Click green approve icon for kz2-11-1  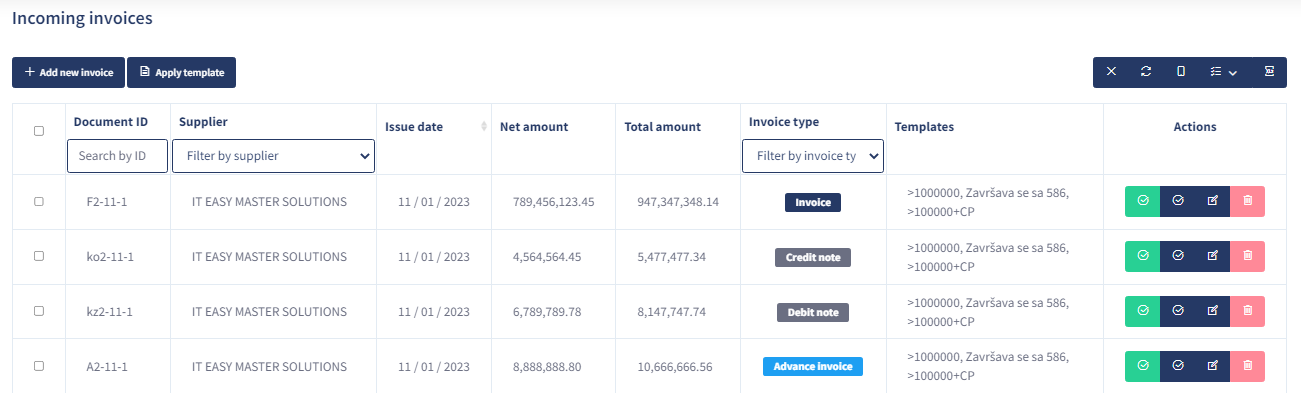(x=1142, y=311)
